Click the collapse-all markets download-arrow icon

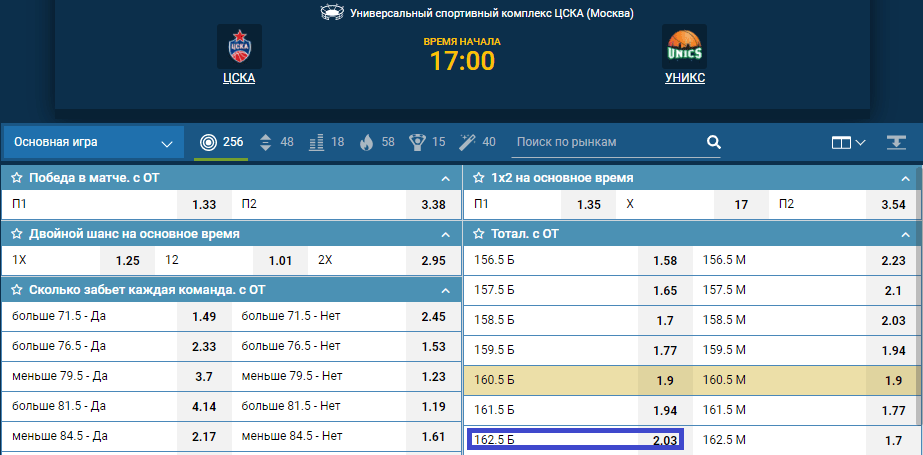pos(896,142)
